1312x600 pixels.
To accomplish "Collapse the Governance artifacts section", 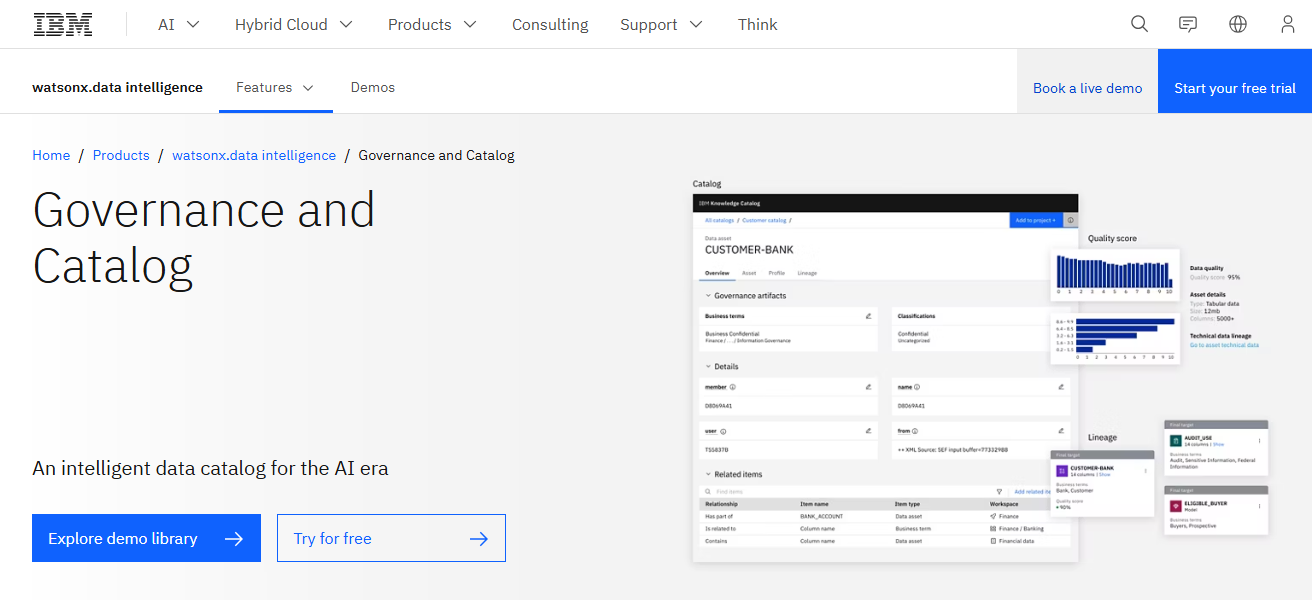I will click(x=707, y=296).
